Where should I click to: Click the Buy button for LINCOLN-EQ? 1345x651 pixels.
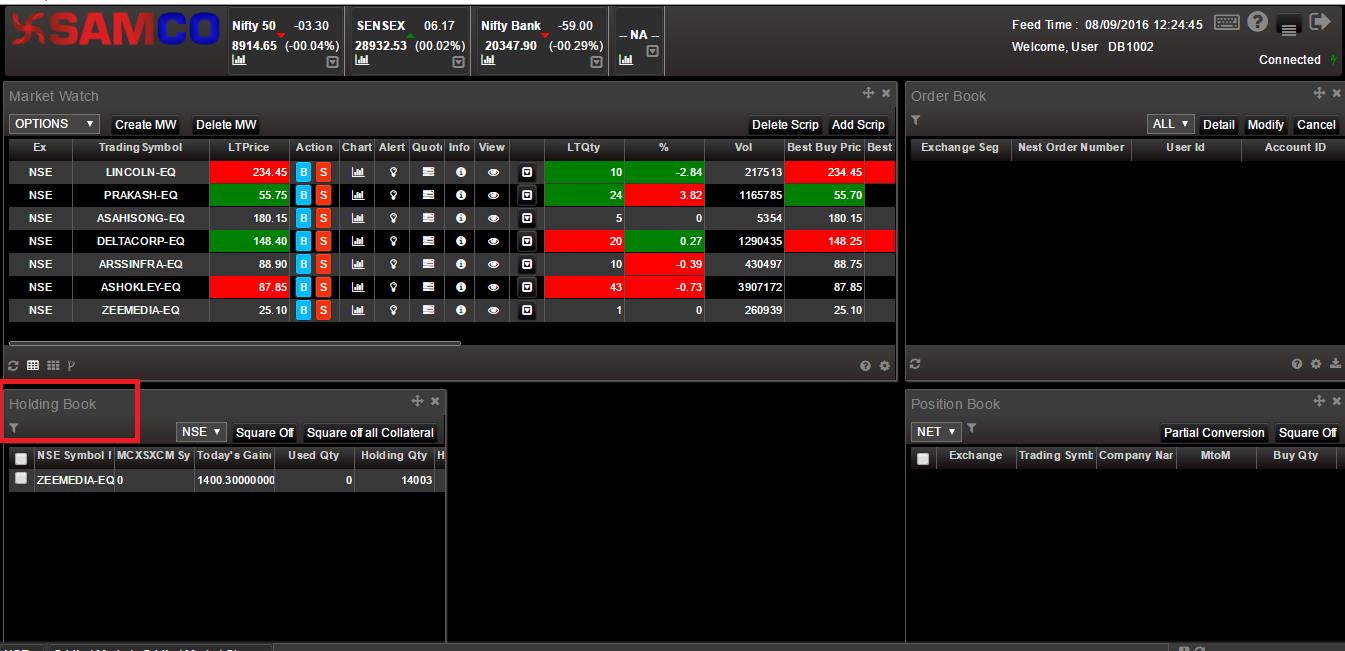(304, 172)
